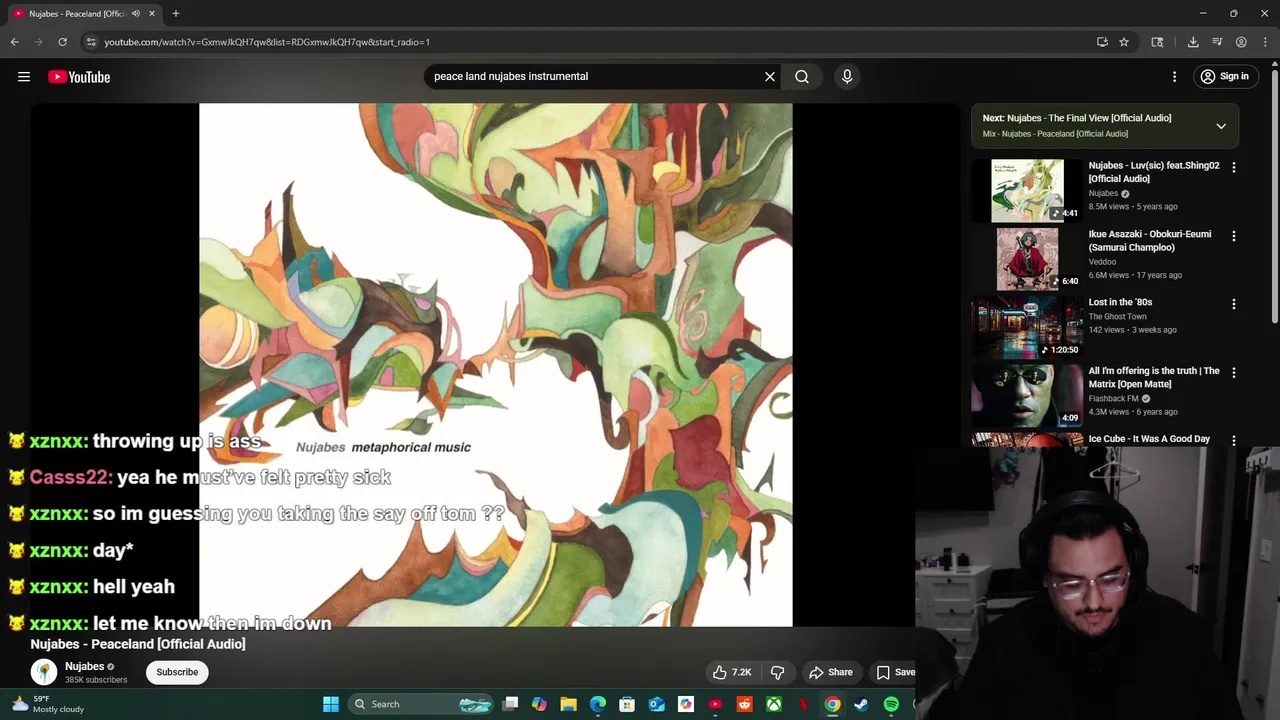Open File Explorer from the taskbar
The image size is (1280, 720).
tap(568, 704)
